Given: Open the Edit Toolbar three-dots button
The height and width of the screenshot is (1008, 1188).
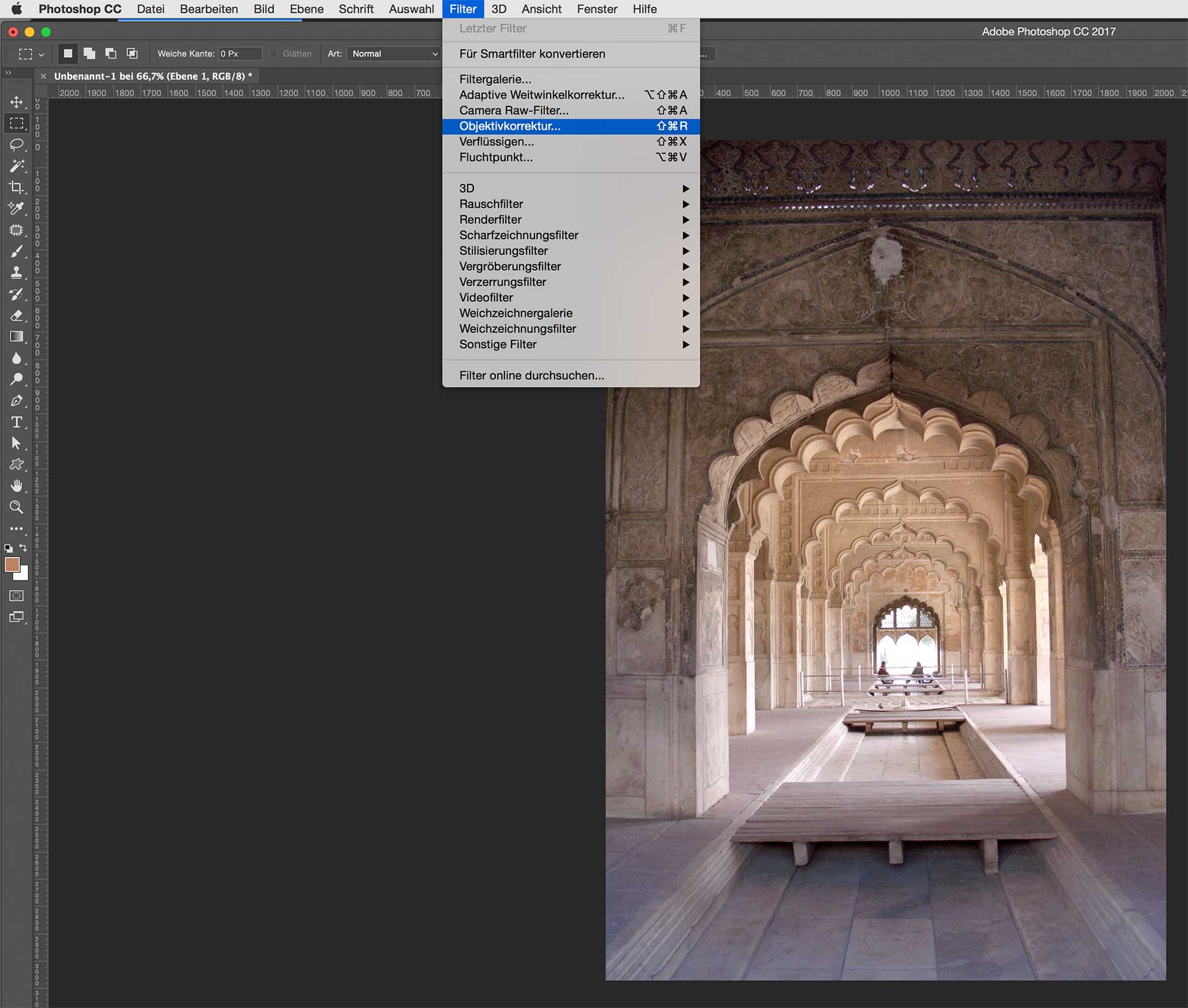Looking at the screenshot, I should tap(16, 528).
